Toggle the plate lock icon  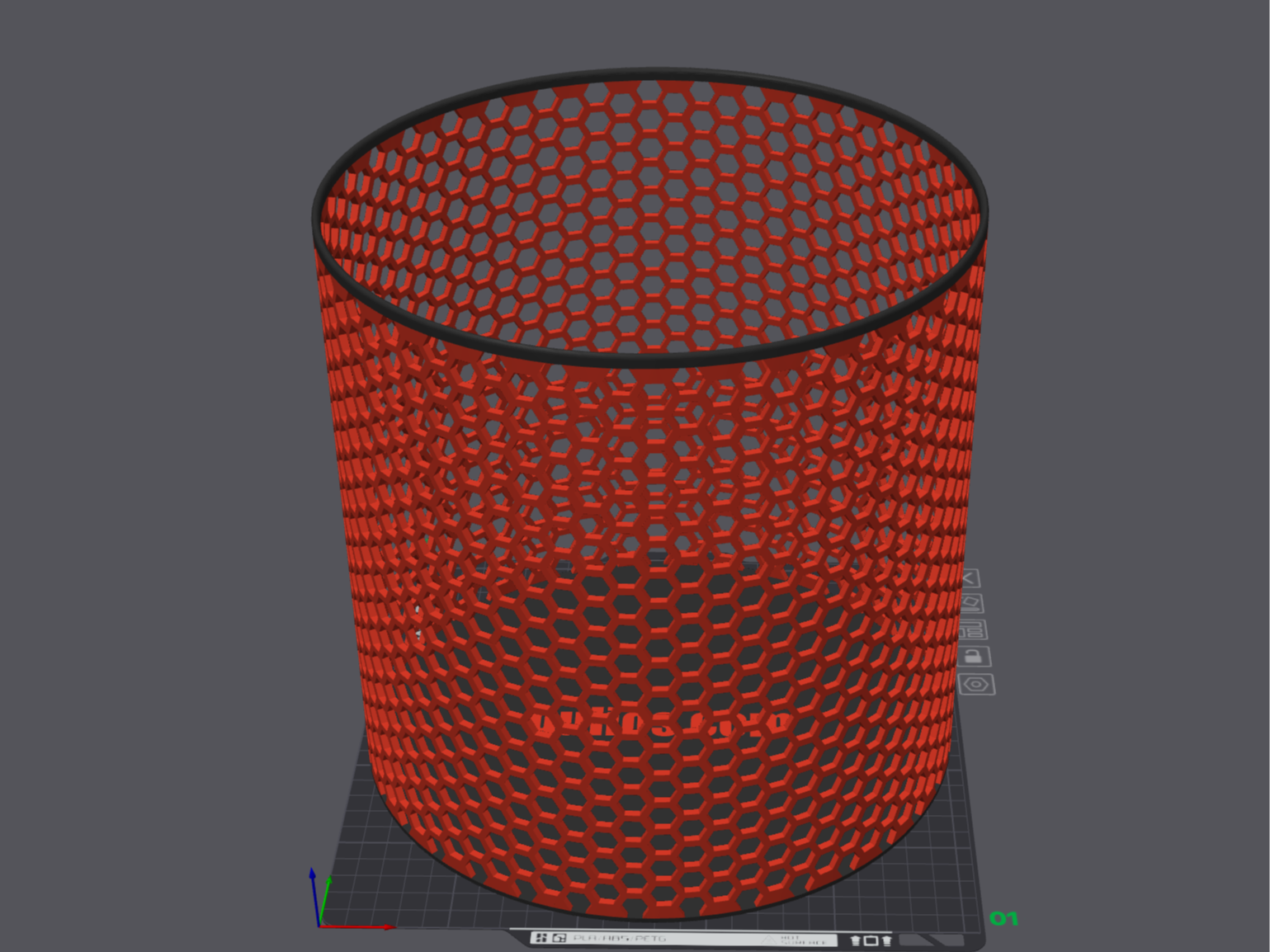click(x=975, y=657)
